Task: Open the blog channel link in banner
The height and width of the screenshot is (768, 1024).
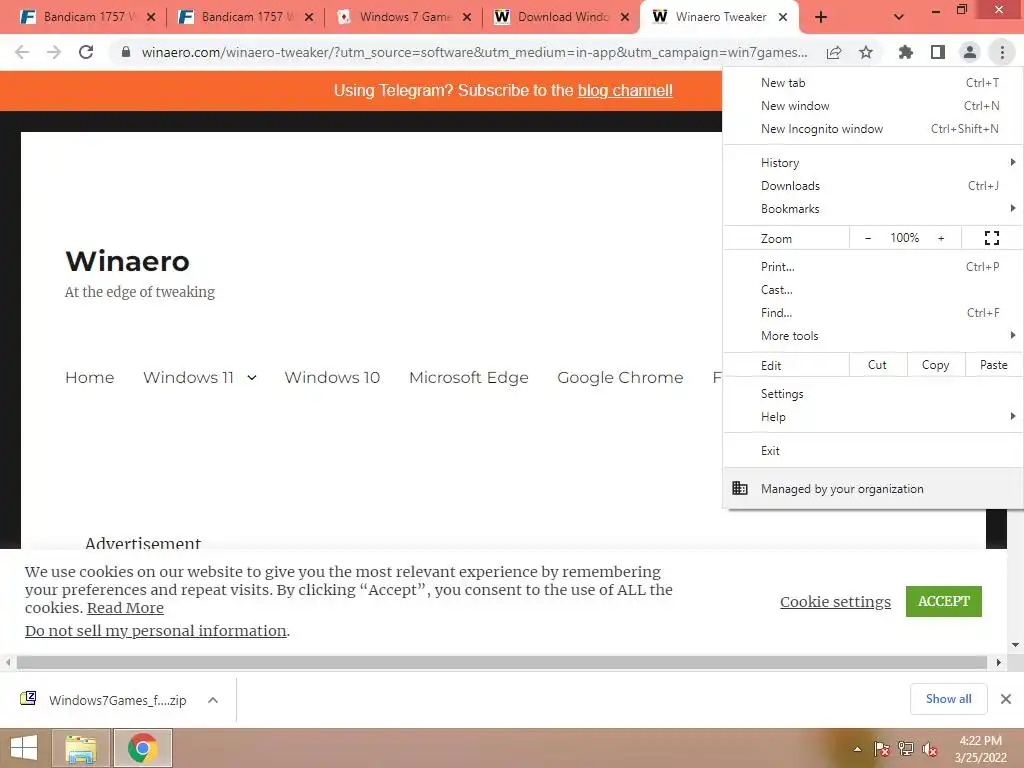Action: click(625, 91)
